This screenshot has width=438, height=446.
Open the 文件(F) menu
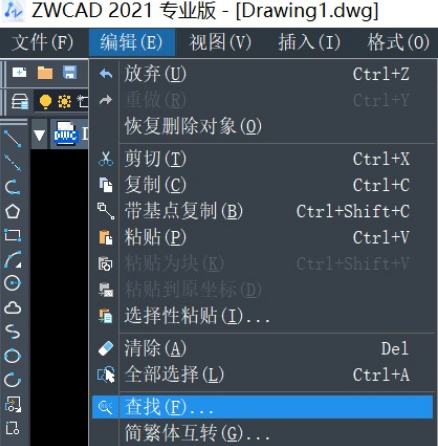coord(42,43)
